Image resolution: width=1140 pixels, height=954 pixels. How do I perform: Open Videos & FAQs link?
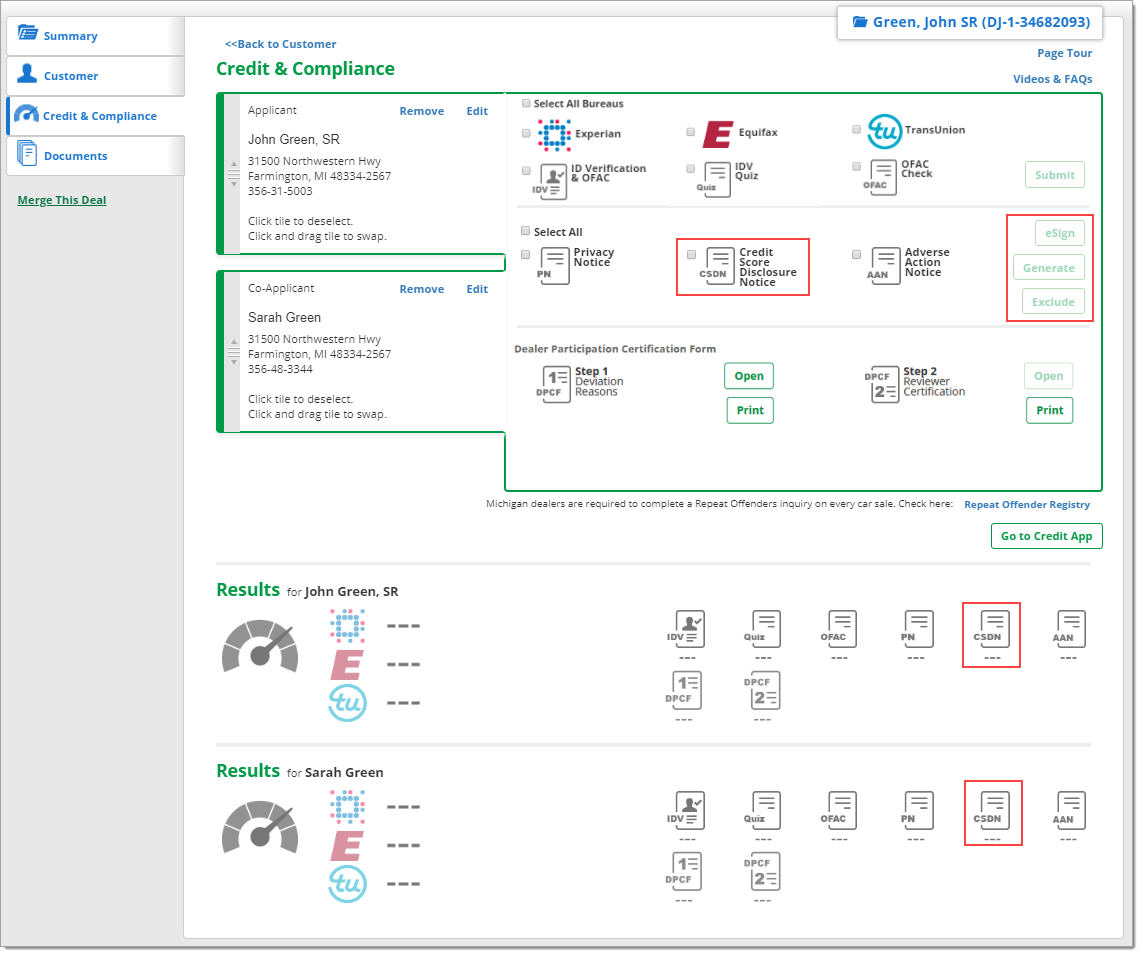click(1053, 79)
